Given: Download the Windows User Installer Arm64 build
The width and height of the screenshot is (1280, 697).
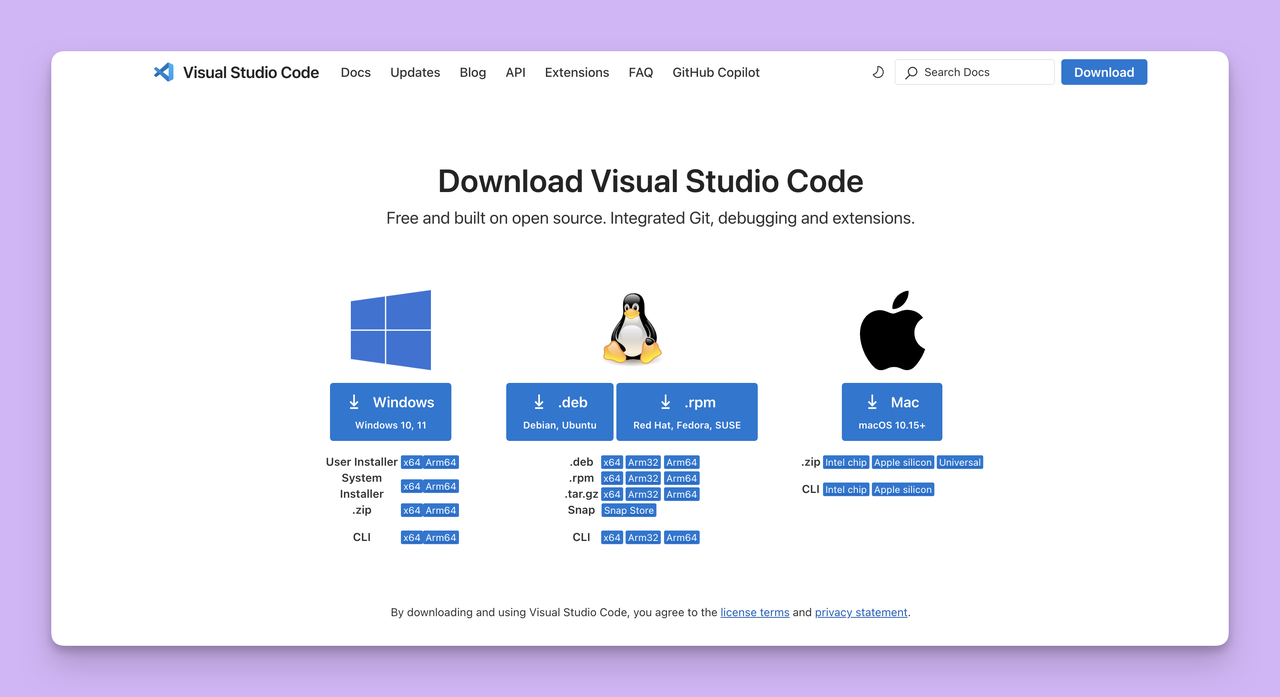Looking at the screenshot, I should tap(441, 462).
